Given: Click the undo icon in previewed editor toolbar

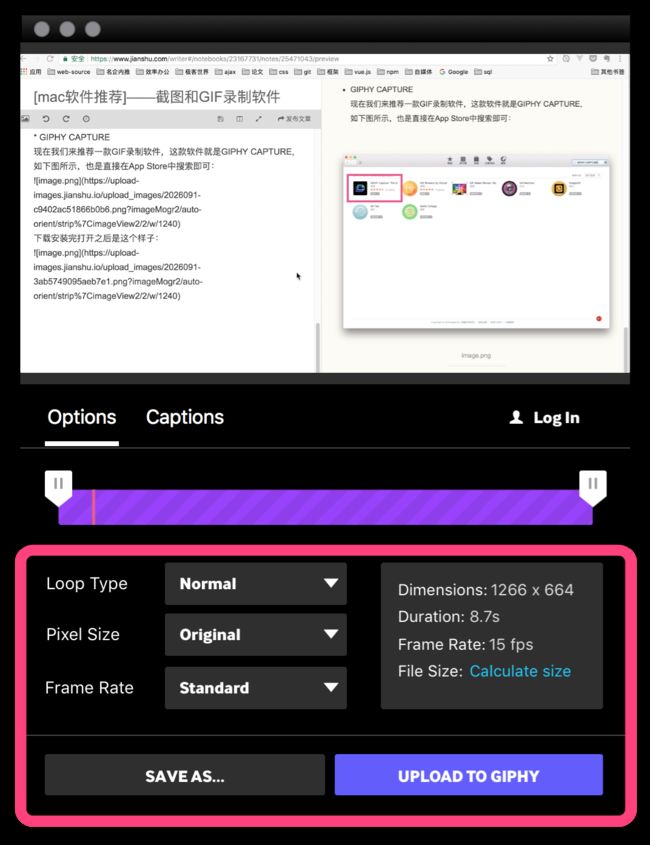Looking at the screenshot, I should click(46, 119).
